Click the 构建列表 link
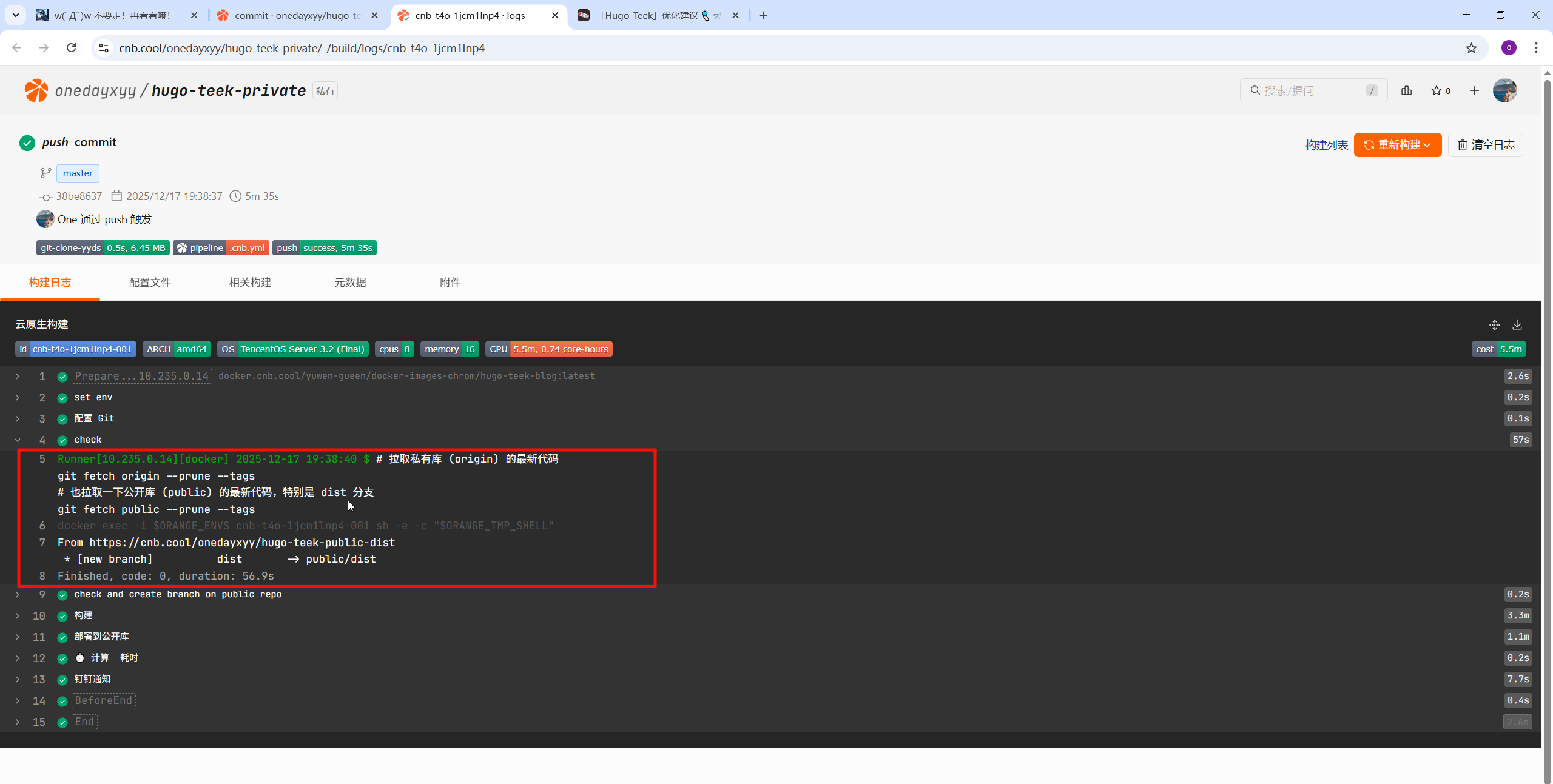Screen dimensions: 1553x784 pos(1326,145)
